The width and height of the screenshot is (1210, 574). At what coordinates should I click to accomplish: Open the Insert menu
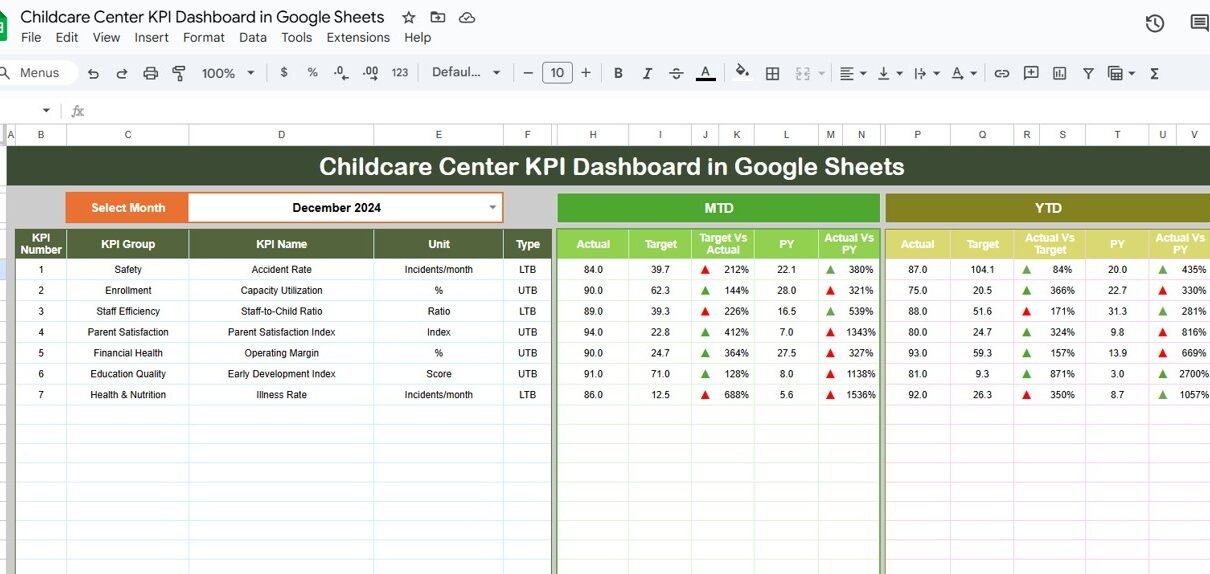tap(151, 38)
